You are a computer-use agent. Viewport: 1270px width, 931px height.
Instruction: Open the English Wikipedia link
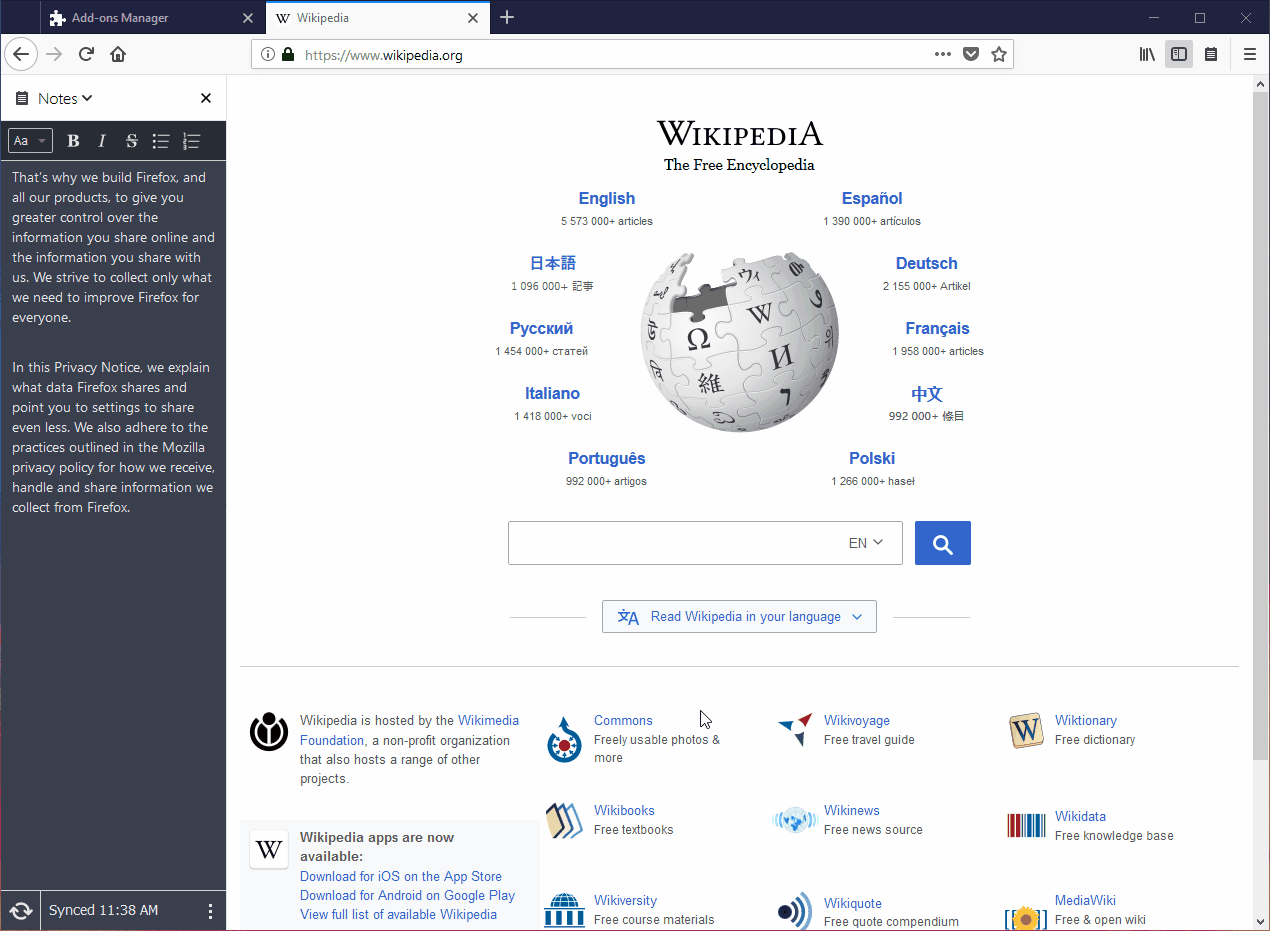pyautogui.click(x=606, y=199)
